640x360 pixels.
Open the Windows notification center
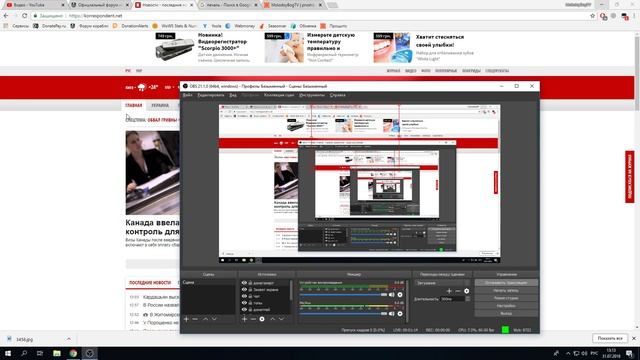(630, 353)
